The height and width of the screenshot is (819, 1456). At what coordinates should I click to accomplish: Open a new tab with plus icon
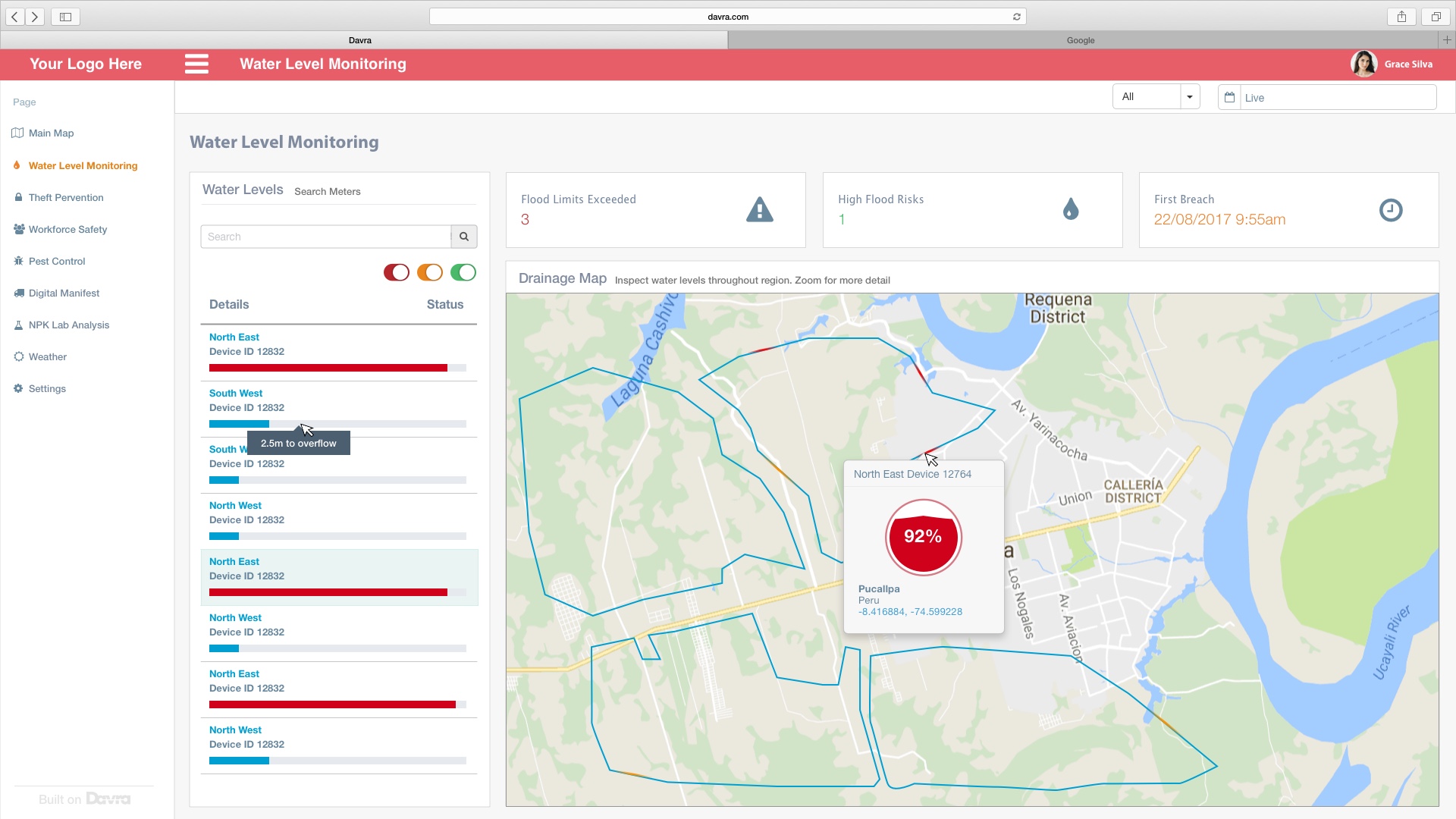tap(1447, 39)
